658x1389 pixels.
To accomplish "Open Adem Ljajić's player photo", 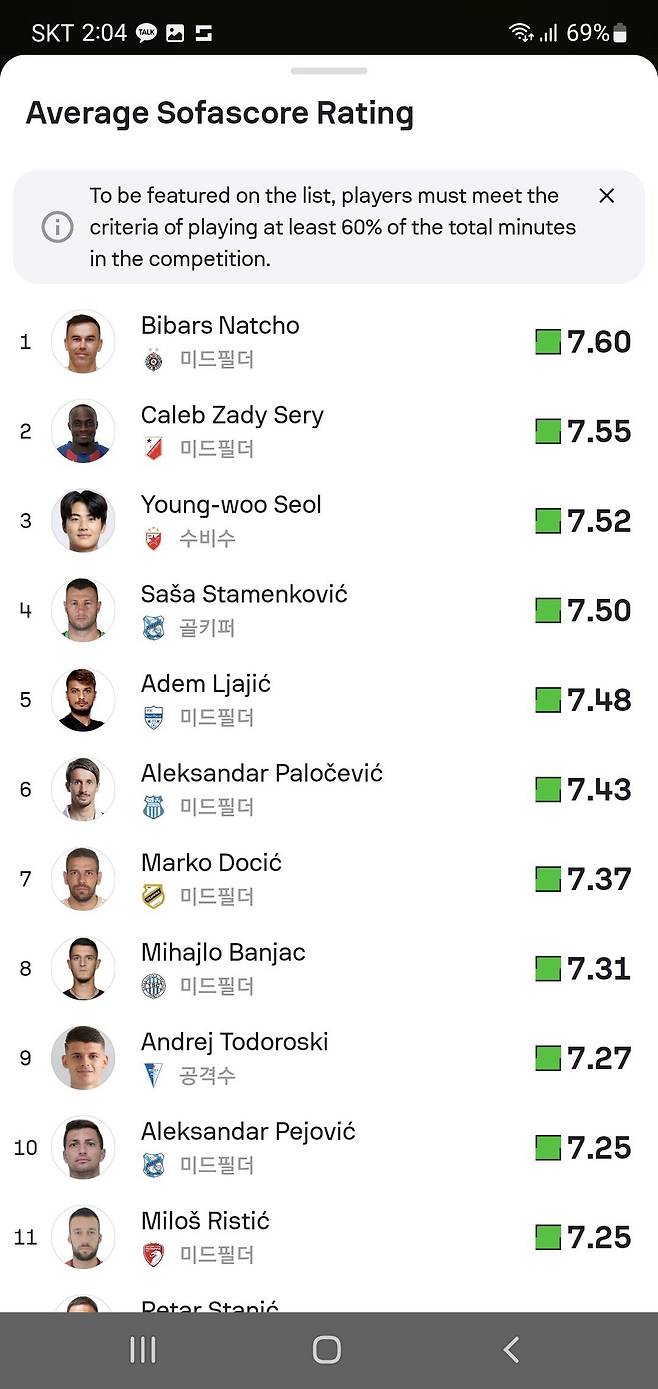I will pos(83,700).
